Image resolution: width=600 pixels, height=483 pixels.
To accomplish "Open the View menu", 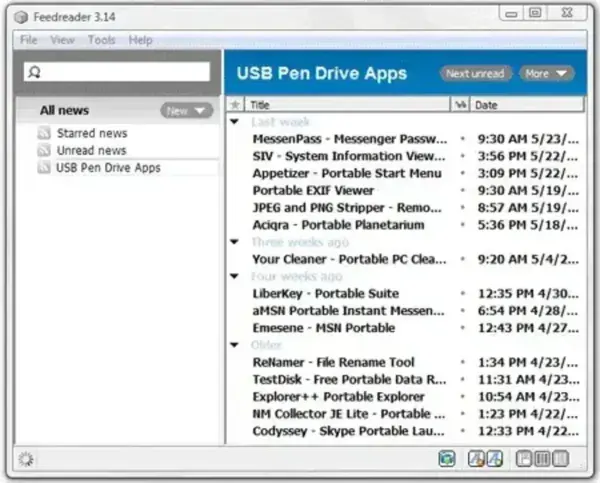I will 63,40.
